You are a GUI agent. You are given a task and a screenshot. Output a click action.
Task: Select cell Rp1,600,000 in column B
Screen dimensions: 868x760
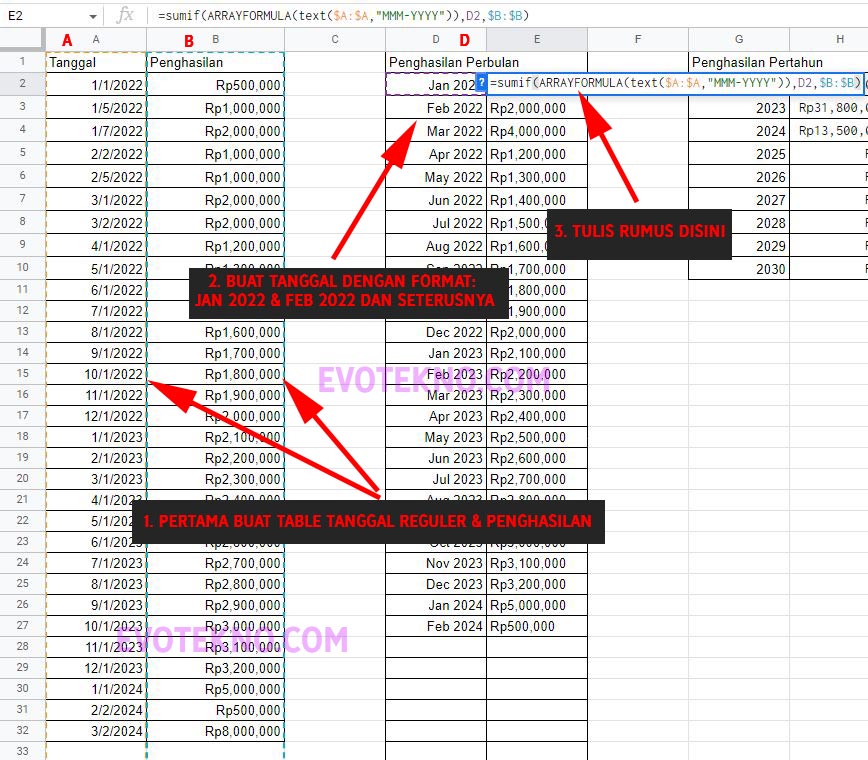coord(215,332)
